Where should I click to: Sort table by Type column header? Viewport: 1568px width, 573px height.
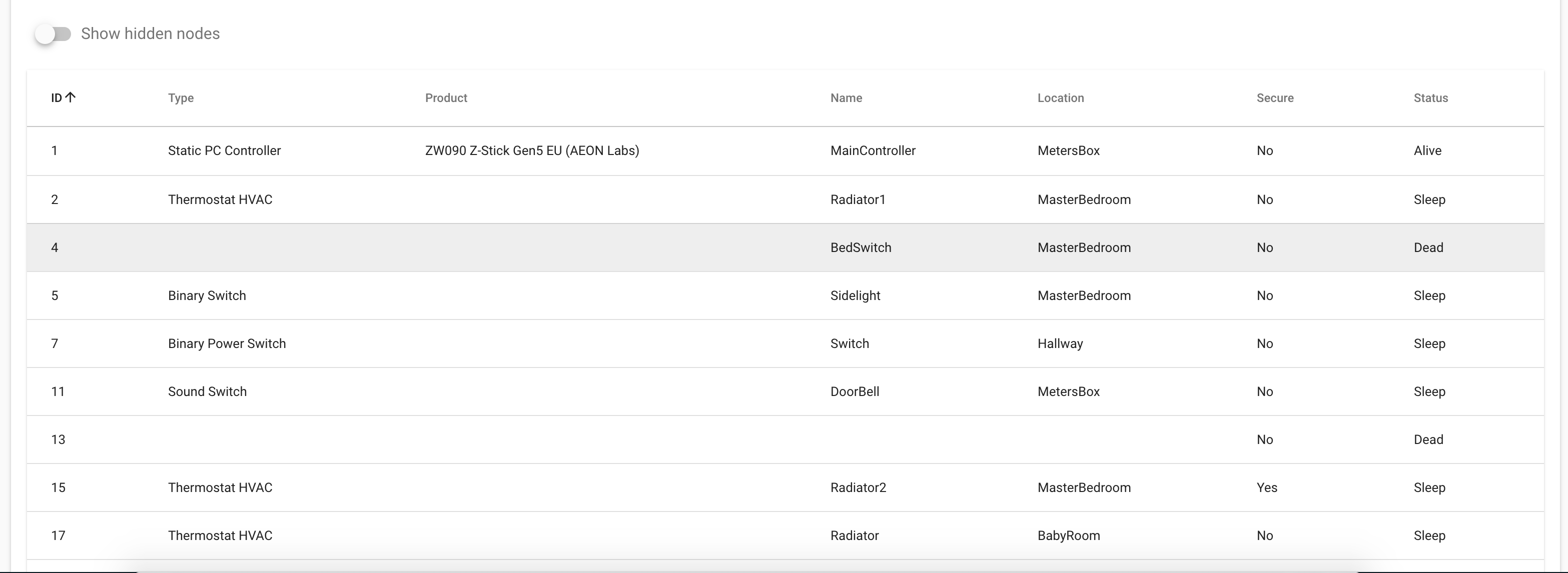pos(181,98)
